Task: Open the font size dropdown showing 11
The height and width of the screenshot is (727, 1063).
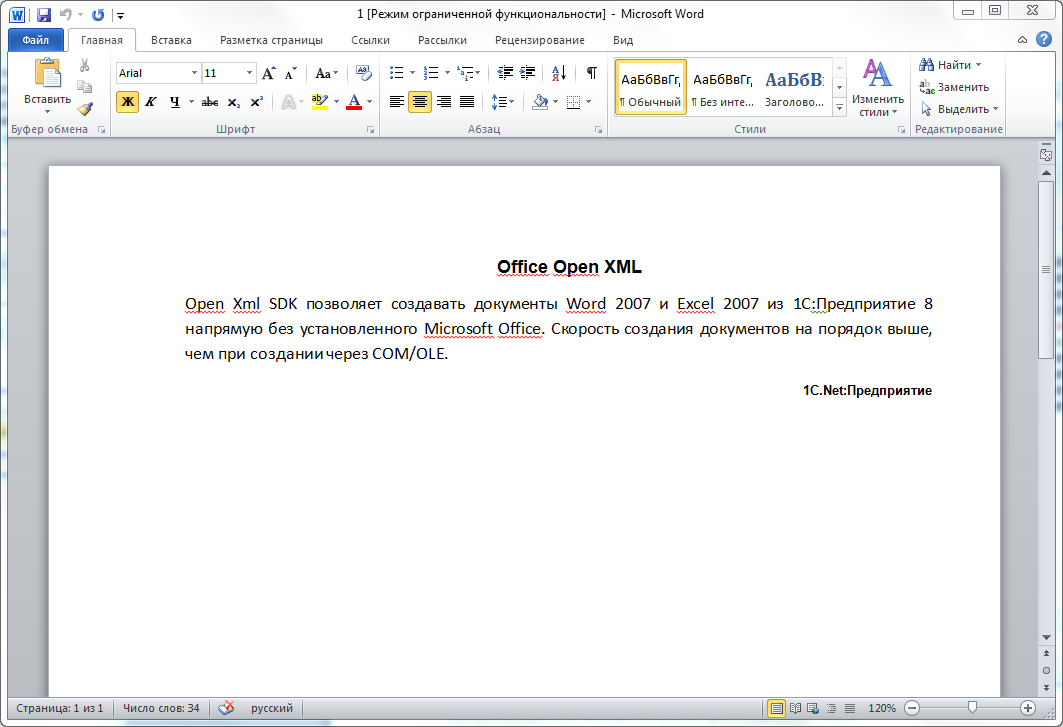Action: tap(249, 73)
